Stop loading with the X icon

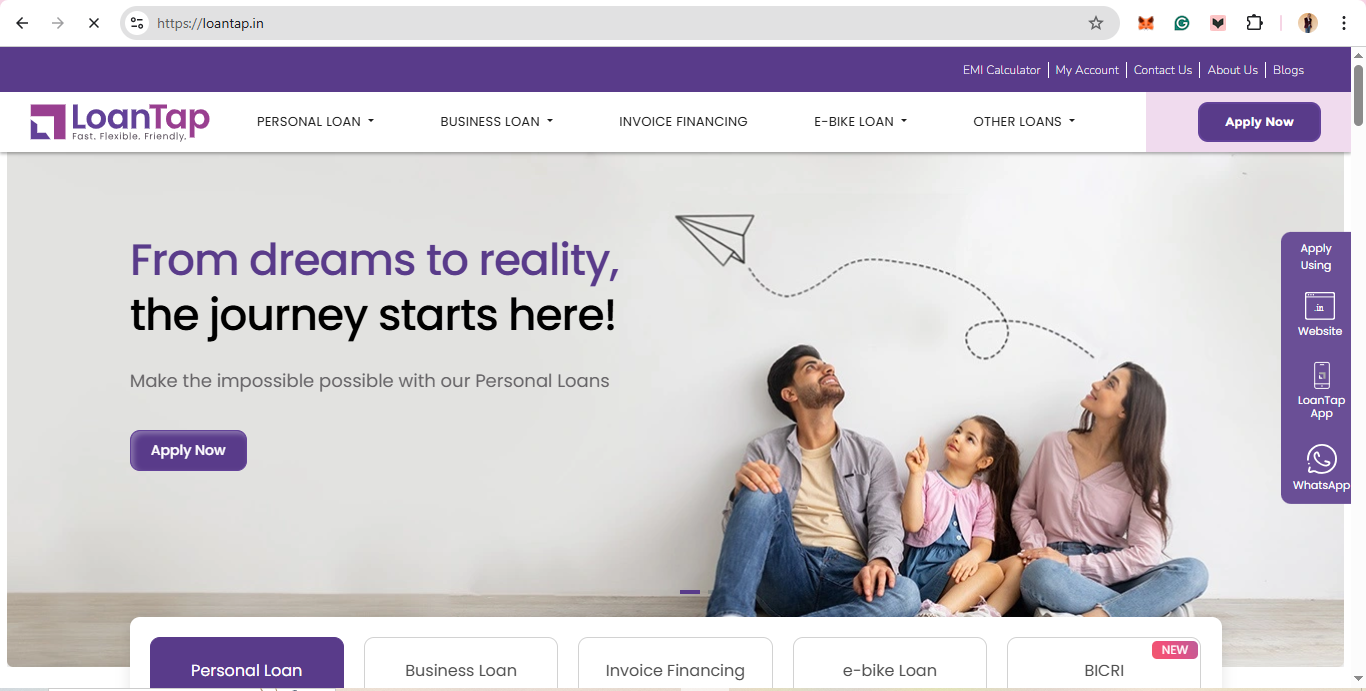click(x=94, y=23)
